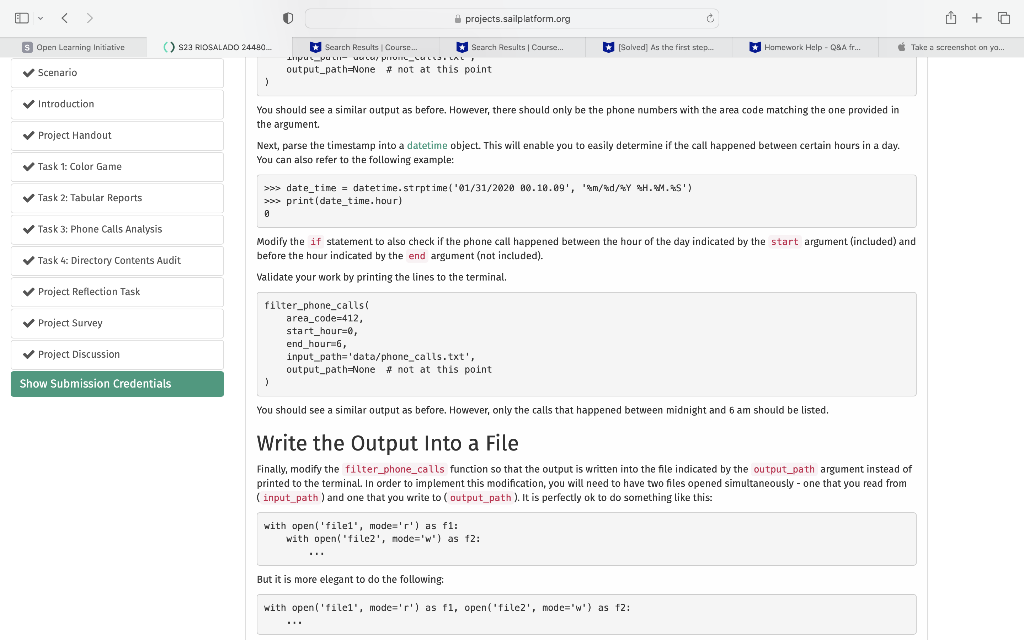Image resolution: width=1024 pixels, height=640 pixels.
Task: Open a new tab with the plus icon
Action: tap(976, 17)
